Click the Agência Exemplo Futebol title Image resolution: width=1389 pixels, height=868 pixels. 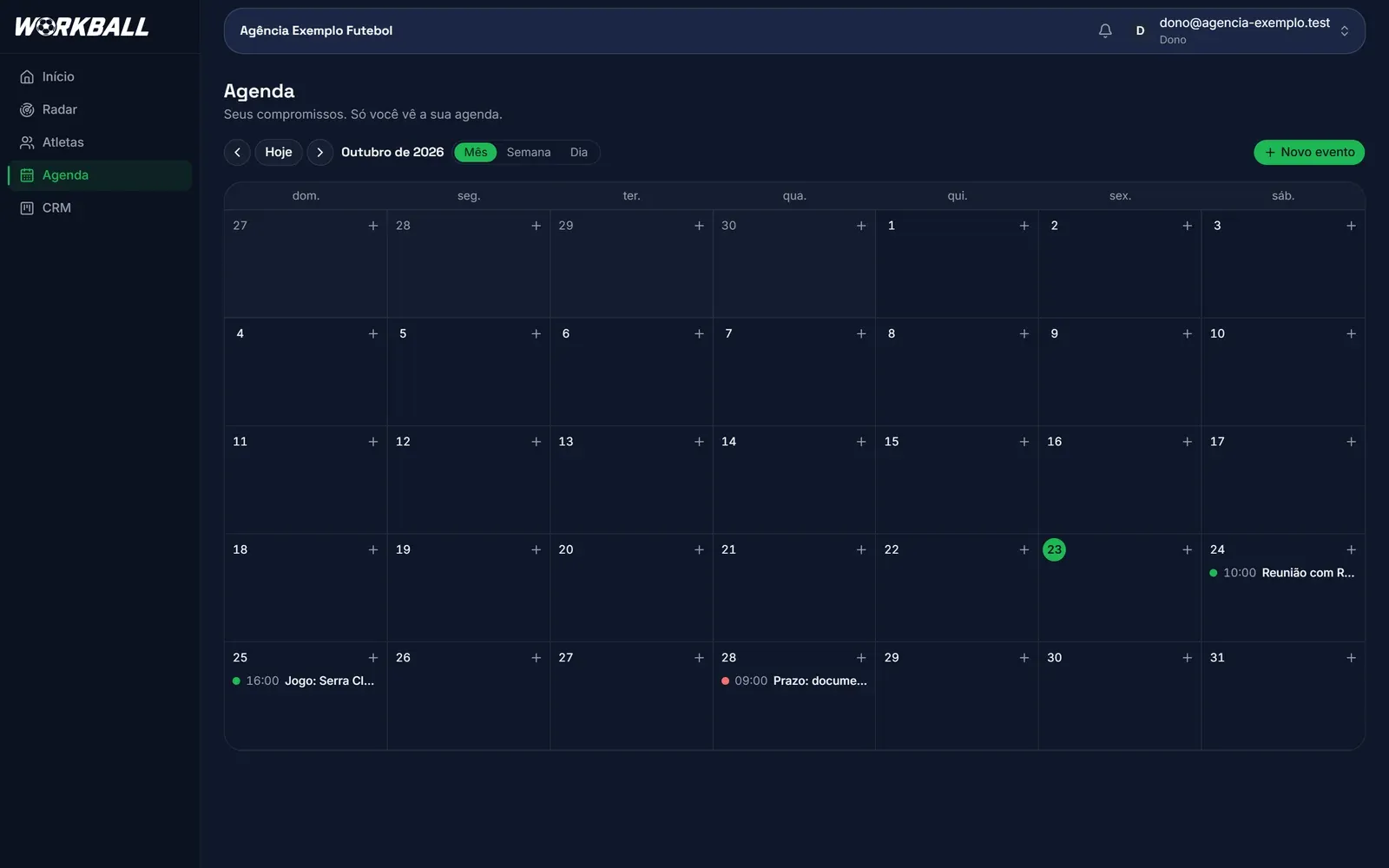316,30
